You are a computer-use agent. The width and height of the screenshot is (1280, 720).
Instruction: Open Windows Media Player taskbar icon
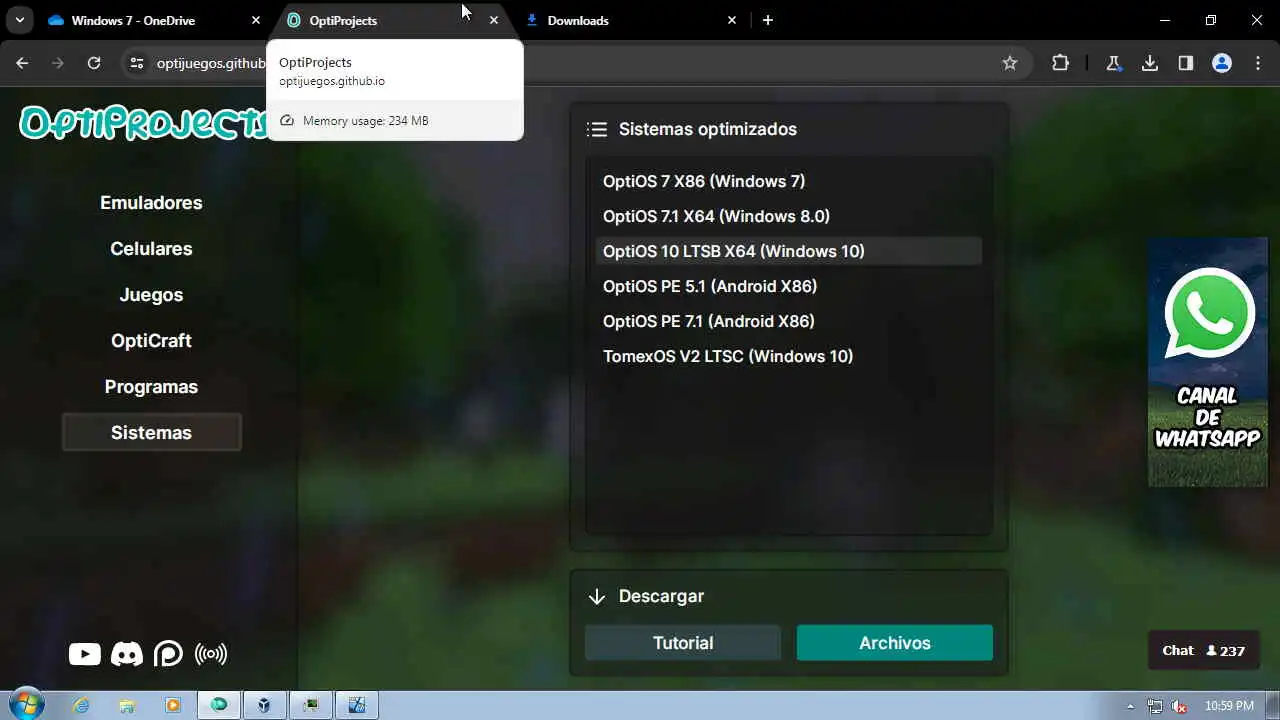pyautogui.click(x=173, y=705)
